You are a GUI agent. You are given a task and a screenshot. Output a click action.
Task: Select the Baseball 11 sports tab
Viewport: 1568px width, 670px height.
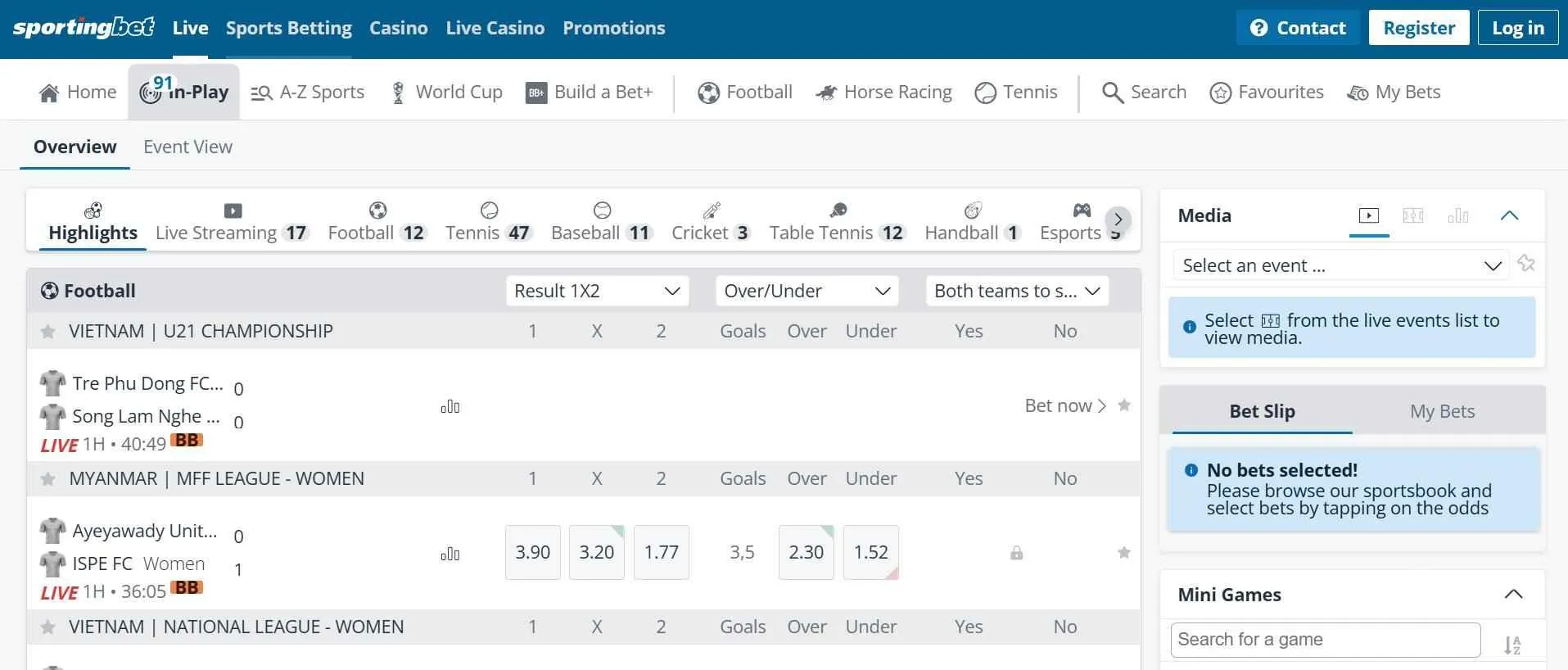[602, 222]
